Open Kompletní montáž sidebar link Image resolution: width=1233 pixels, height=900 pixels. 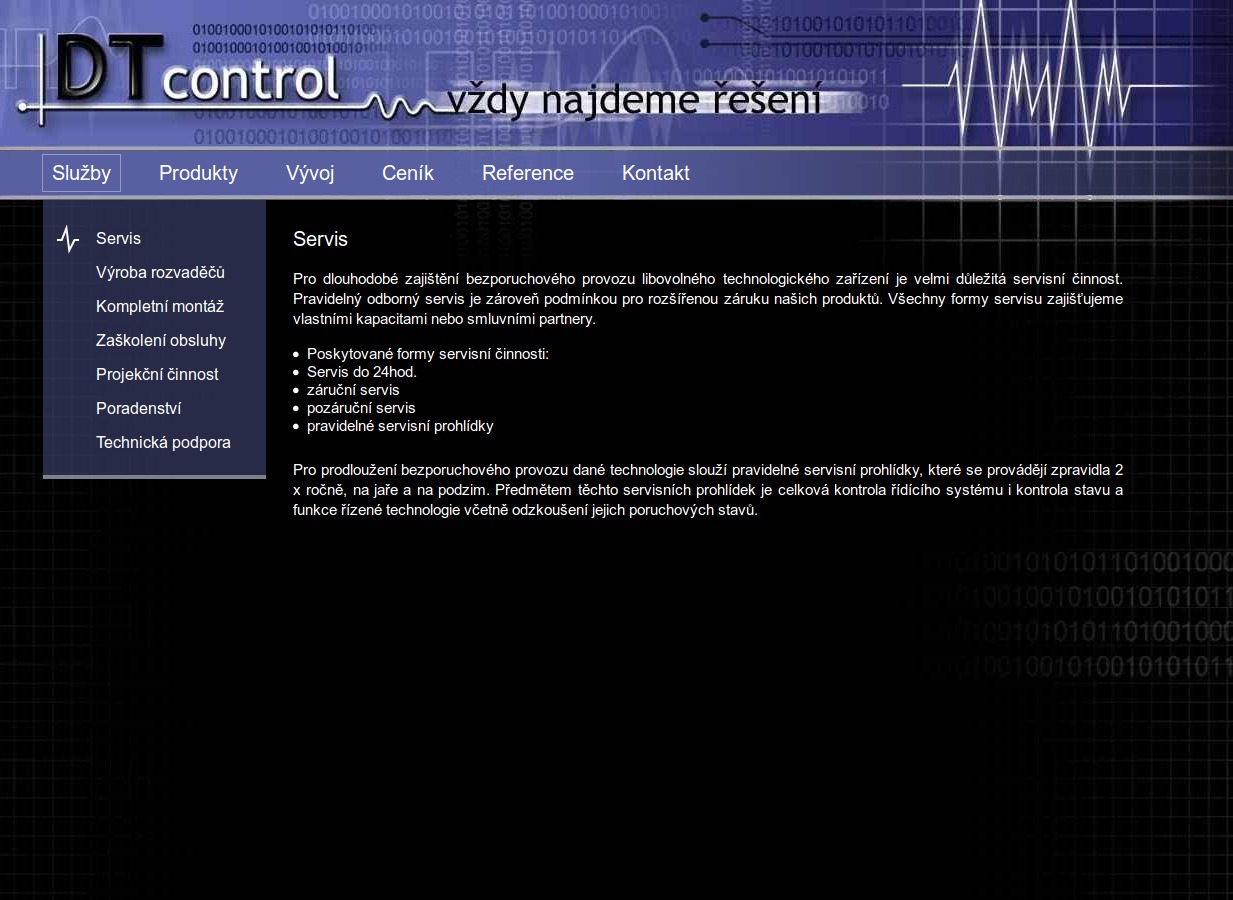[x=160, y=306]
